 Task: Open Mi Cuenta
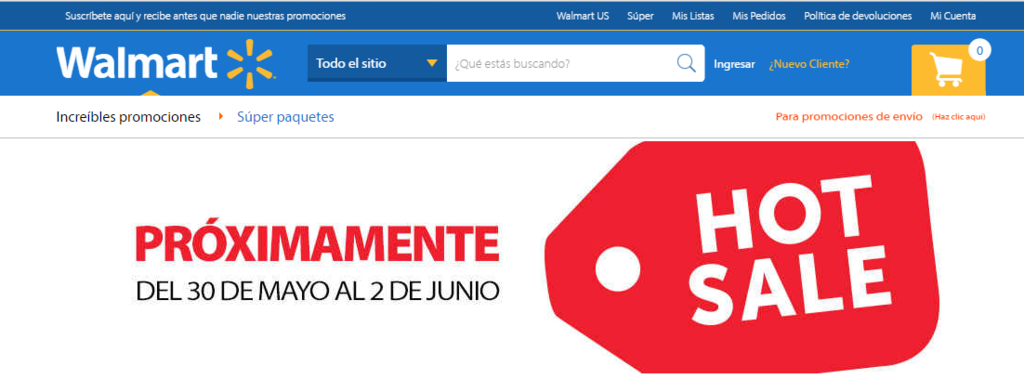[953, 16]
